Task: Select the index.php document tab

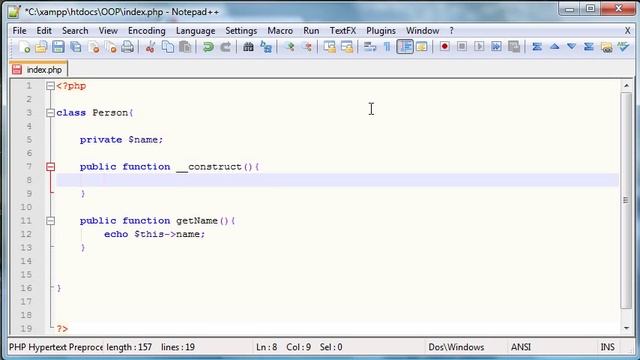Action: [38, 69]
